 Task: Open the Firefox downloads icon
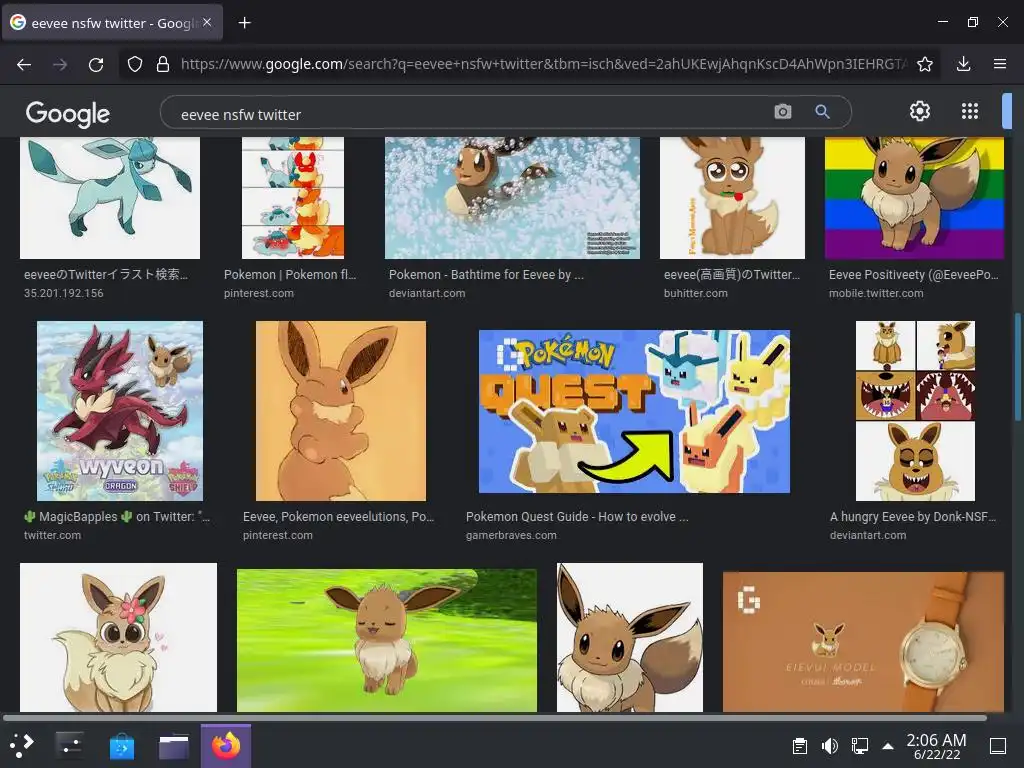coord(963,64)
